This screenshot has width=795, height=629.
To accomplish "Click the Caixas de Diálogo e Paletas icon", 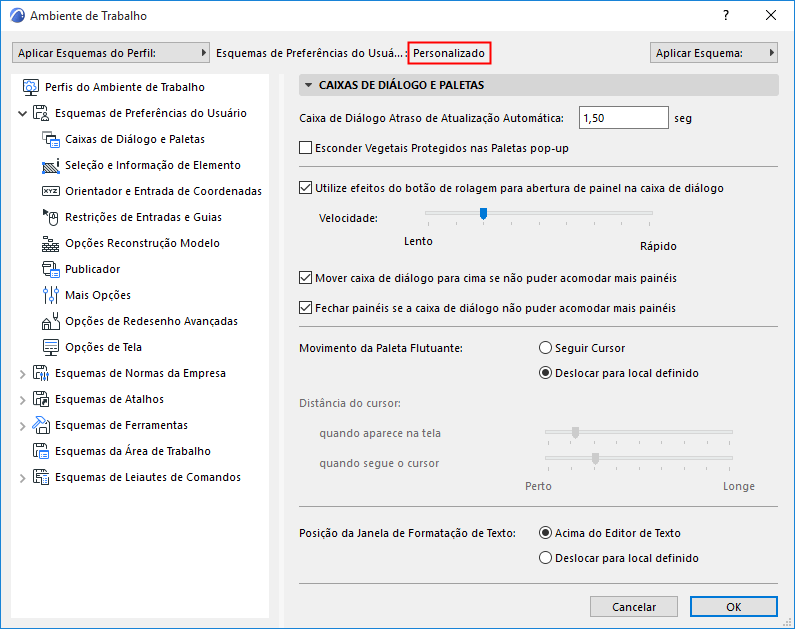I will coord(51,139).
